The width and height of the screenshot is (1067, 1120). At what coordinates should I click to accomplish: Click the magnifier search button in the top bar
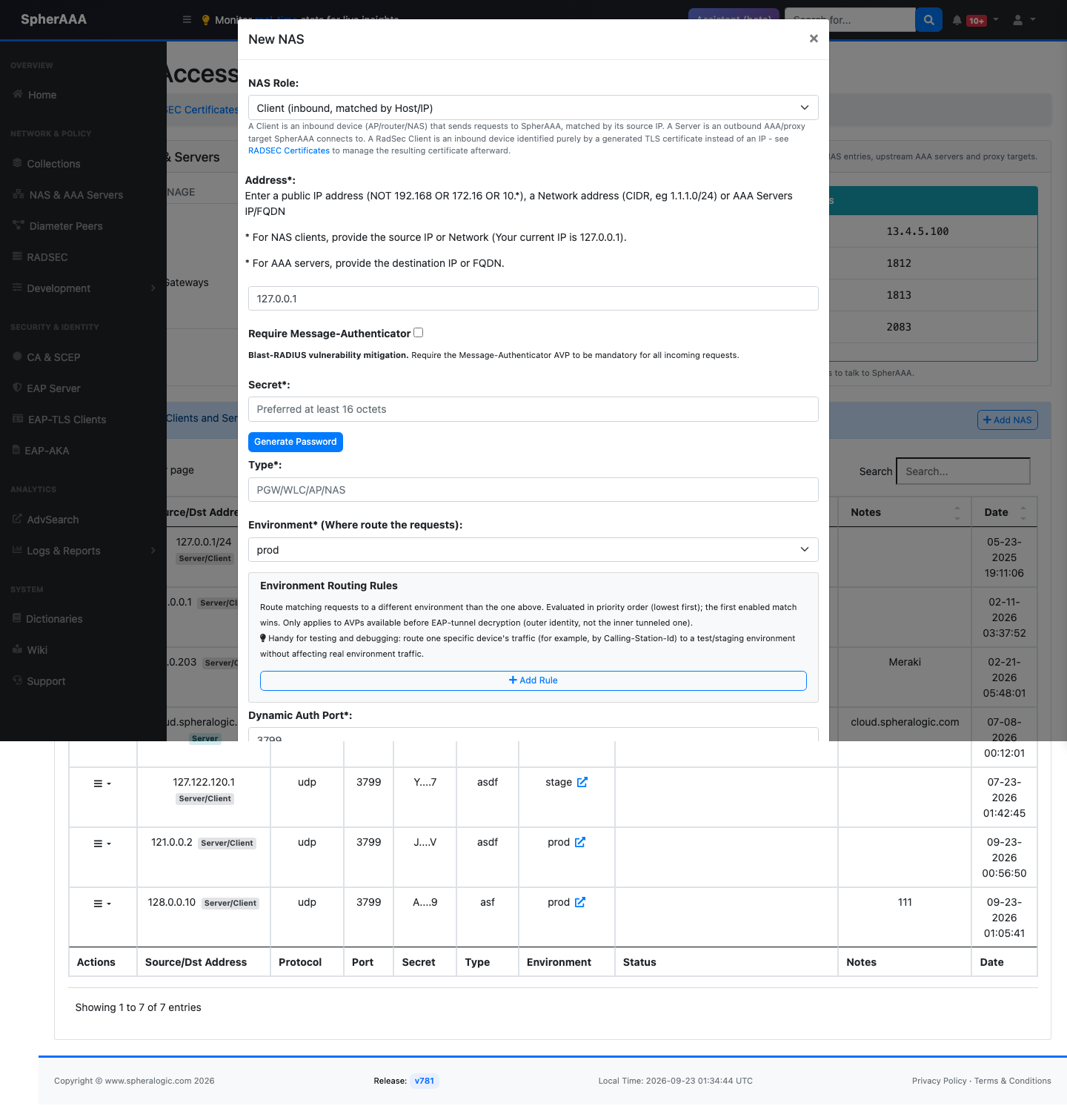coord(929,20)
